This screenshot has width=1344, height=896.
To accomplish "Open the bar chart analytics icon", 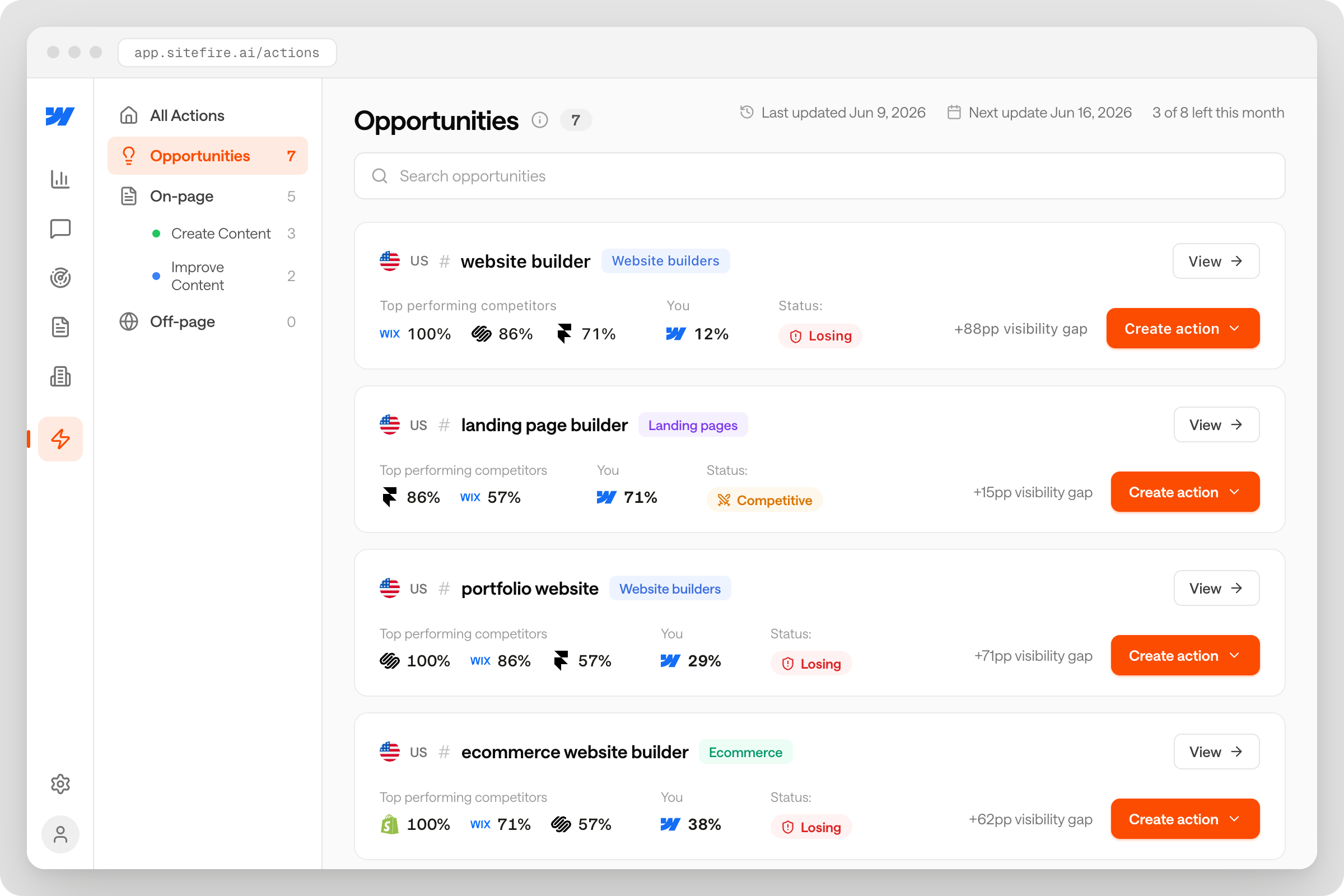I will pyautogui.click(x=60, y=179).
